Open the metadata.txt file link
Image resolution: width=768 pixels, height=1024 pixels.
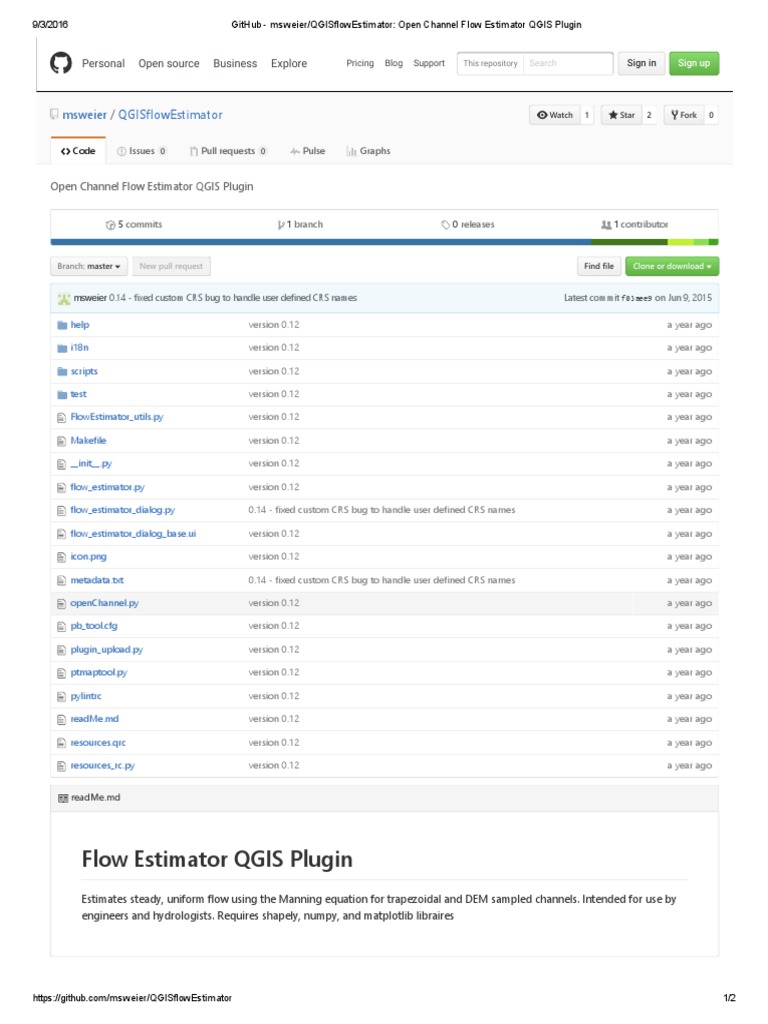pyautogui.click(x=97, y=580)
